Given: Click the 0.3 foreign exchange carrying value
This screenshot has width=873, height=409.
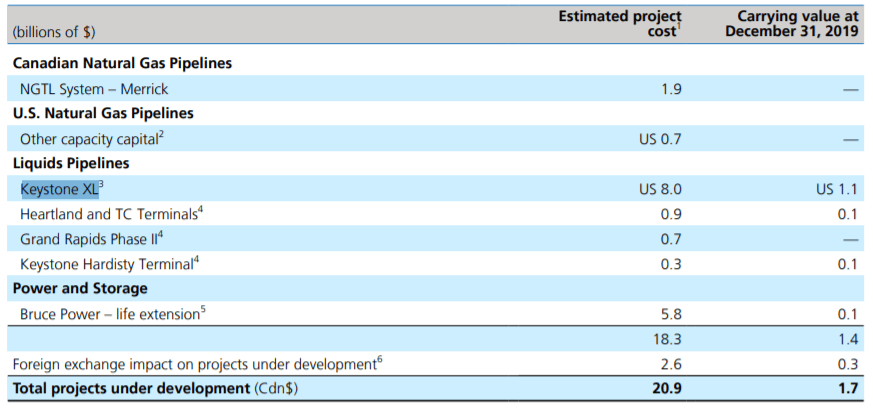Looking at the screenshot, I should [x=847, y=364].
